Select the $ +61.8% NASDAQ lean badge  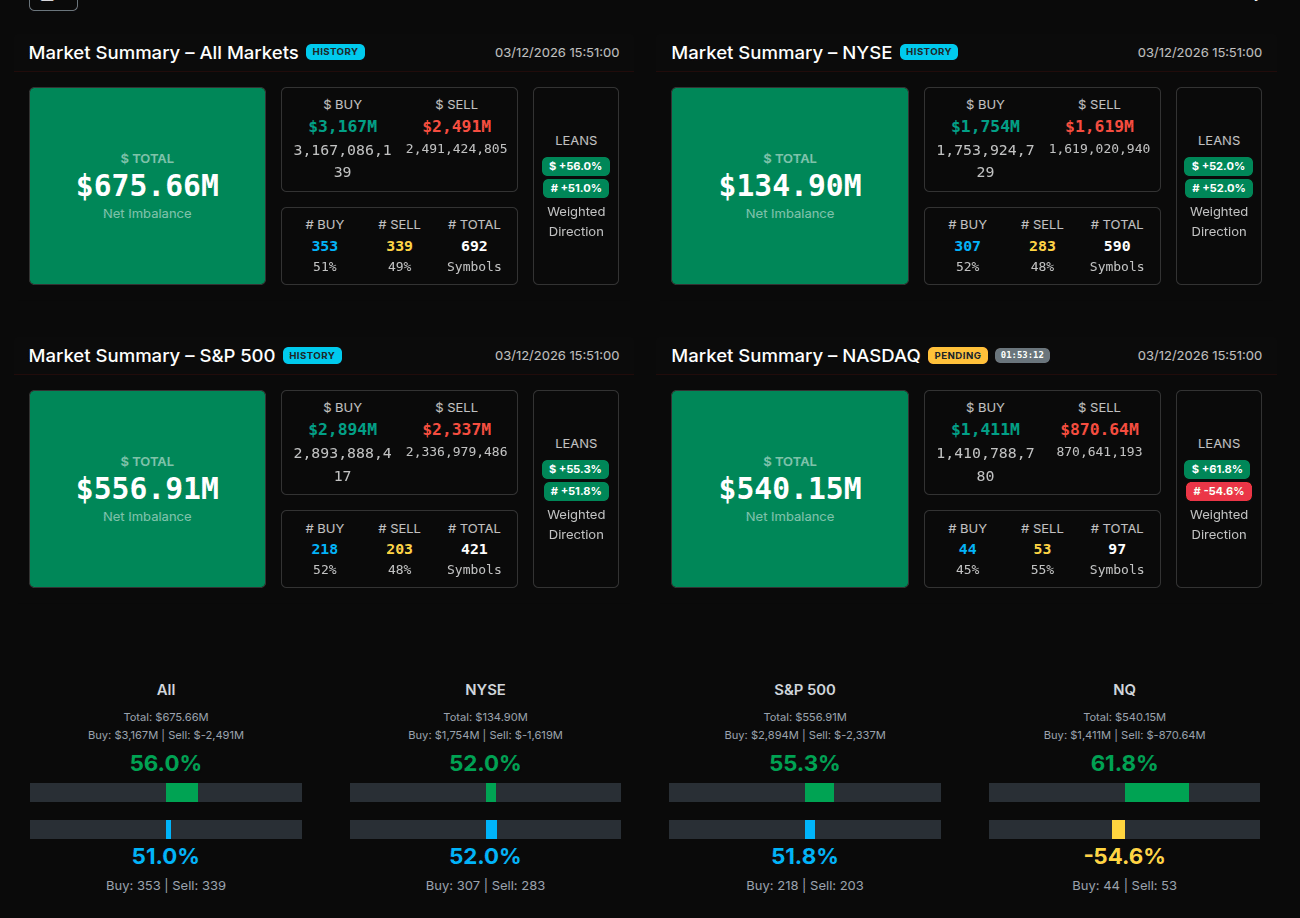1218,469
